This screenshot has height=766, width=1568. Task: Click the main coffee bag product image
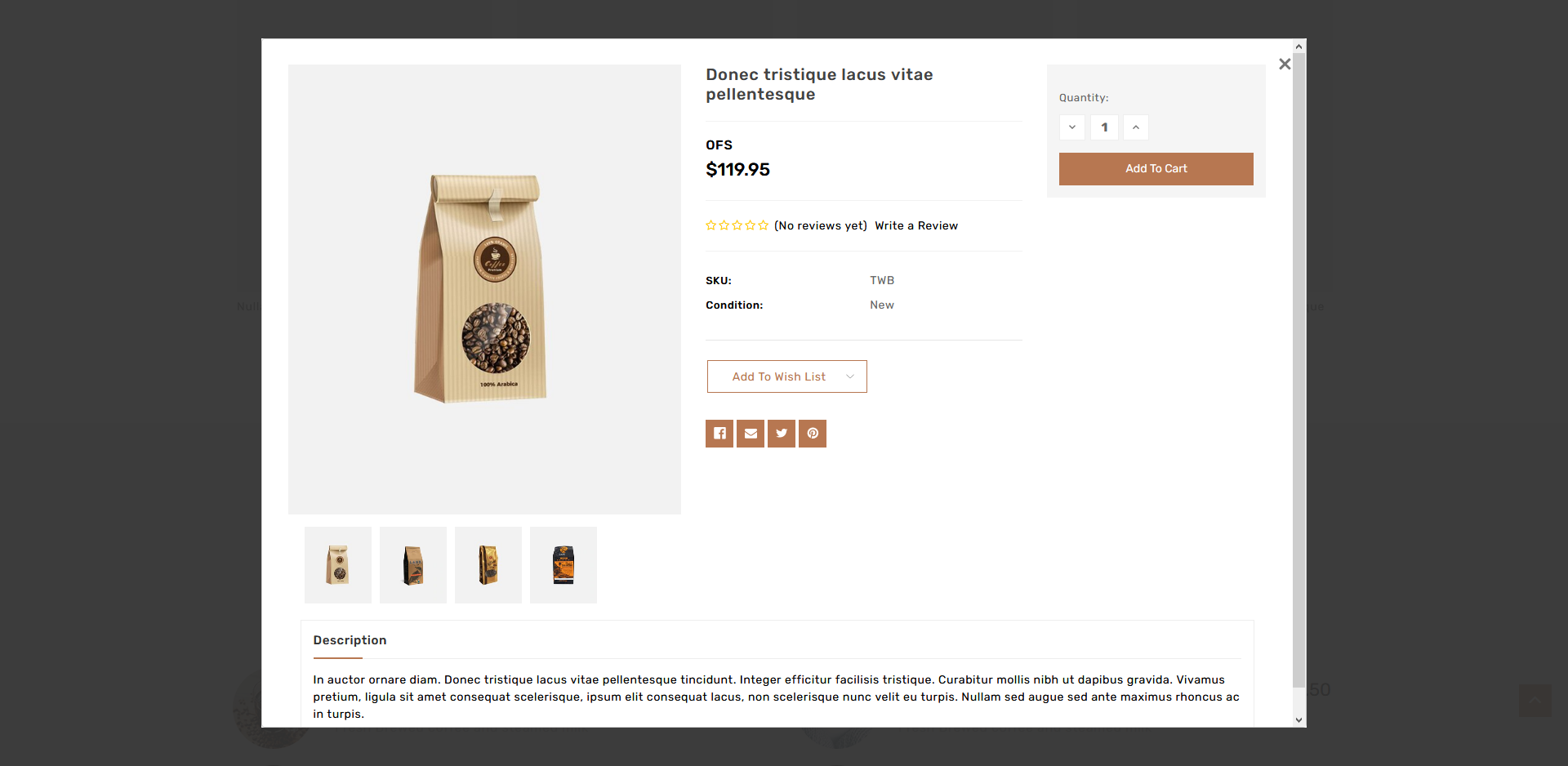point(484,289)
